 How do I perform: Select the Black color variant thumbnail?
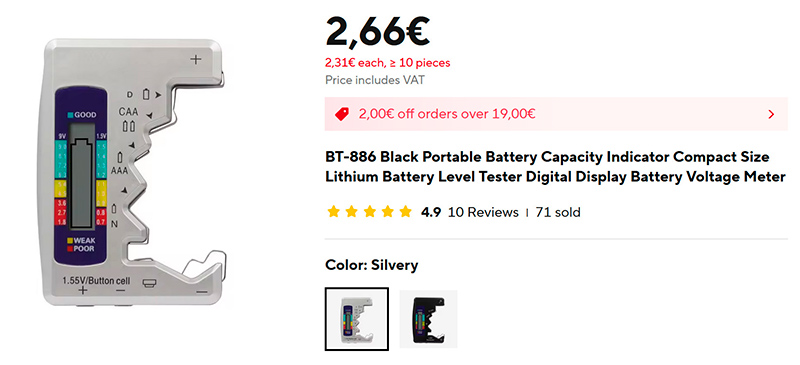coord(428,319)
